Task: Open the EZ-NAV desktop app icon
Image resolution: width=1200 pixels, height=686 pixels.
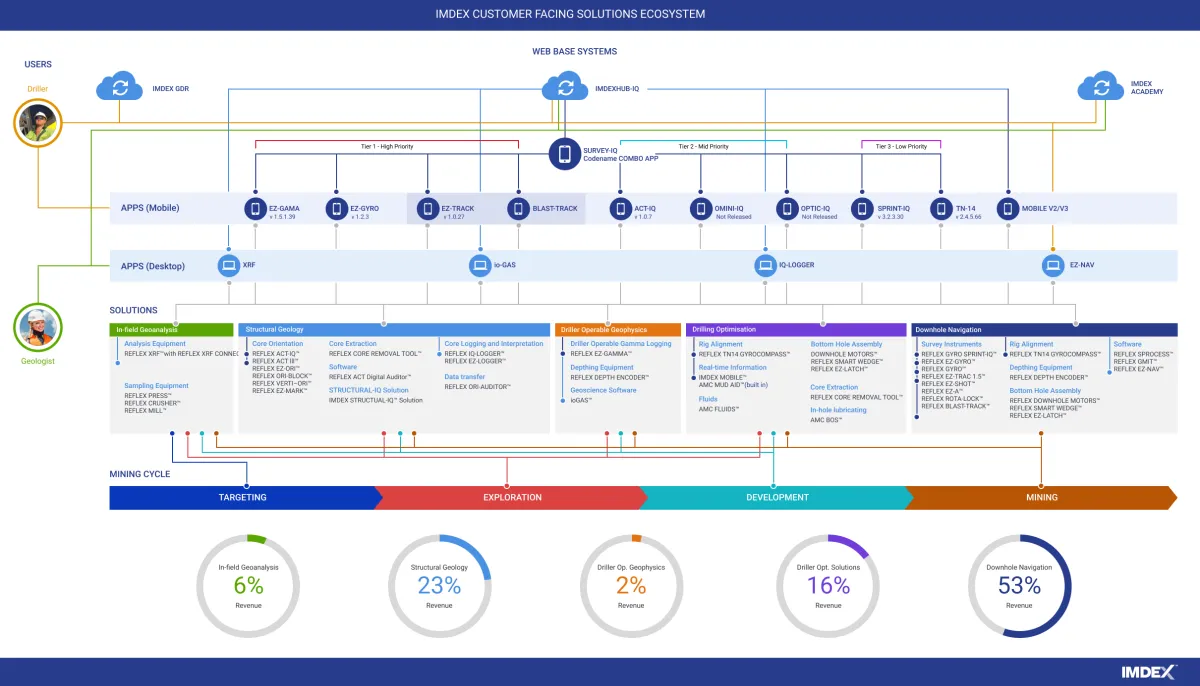Action: [x=1053, y=265]
